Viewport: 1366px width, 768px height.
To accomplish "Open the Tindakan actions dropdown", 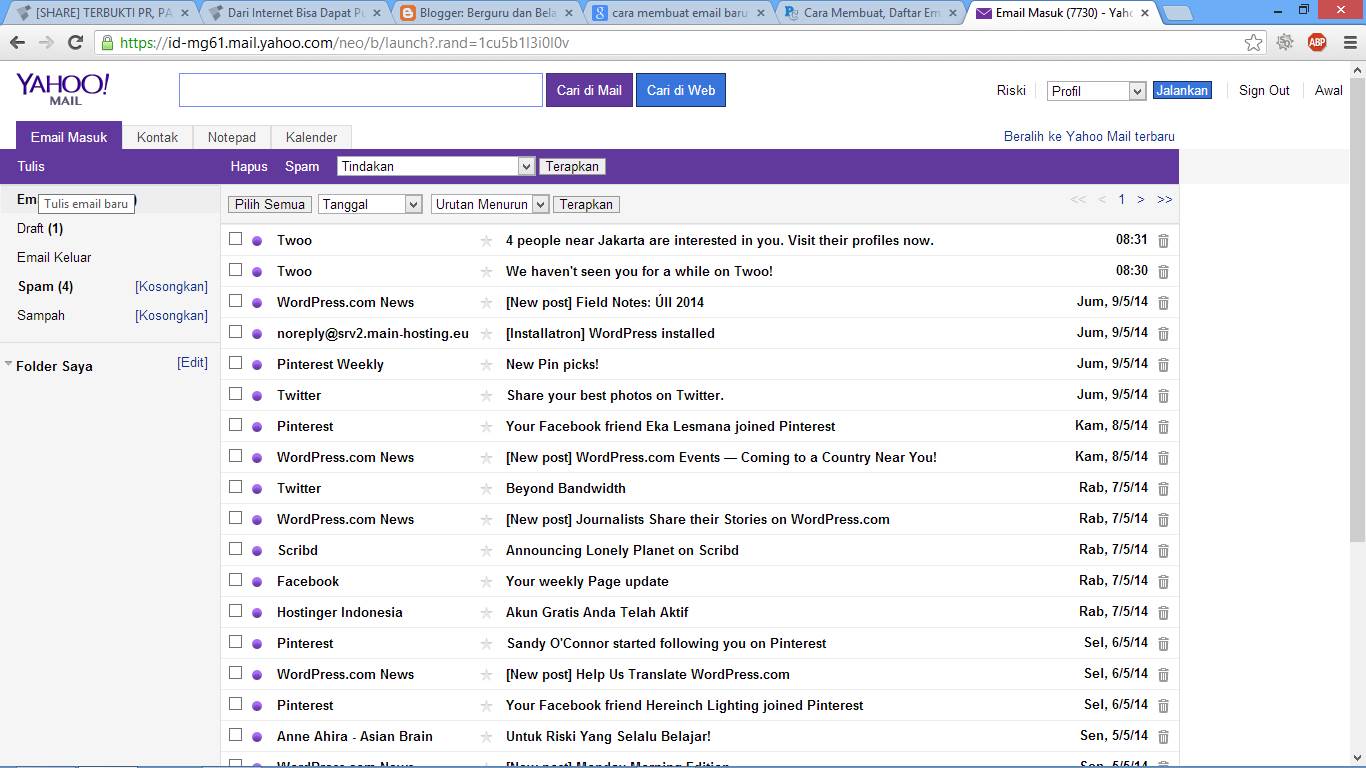I will click(435, 167).
